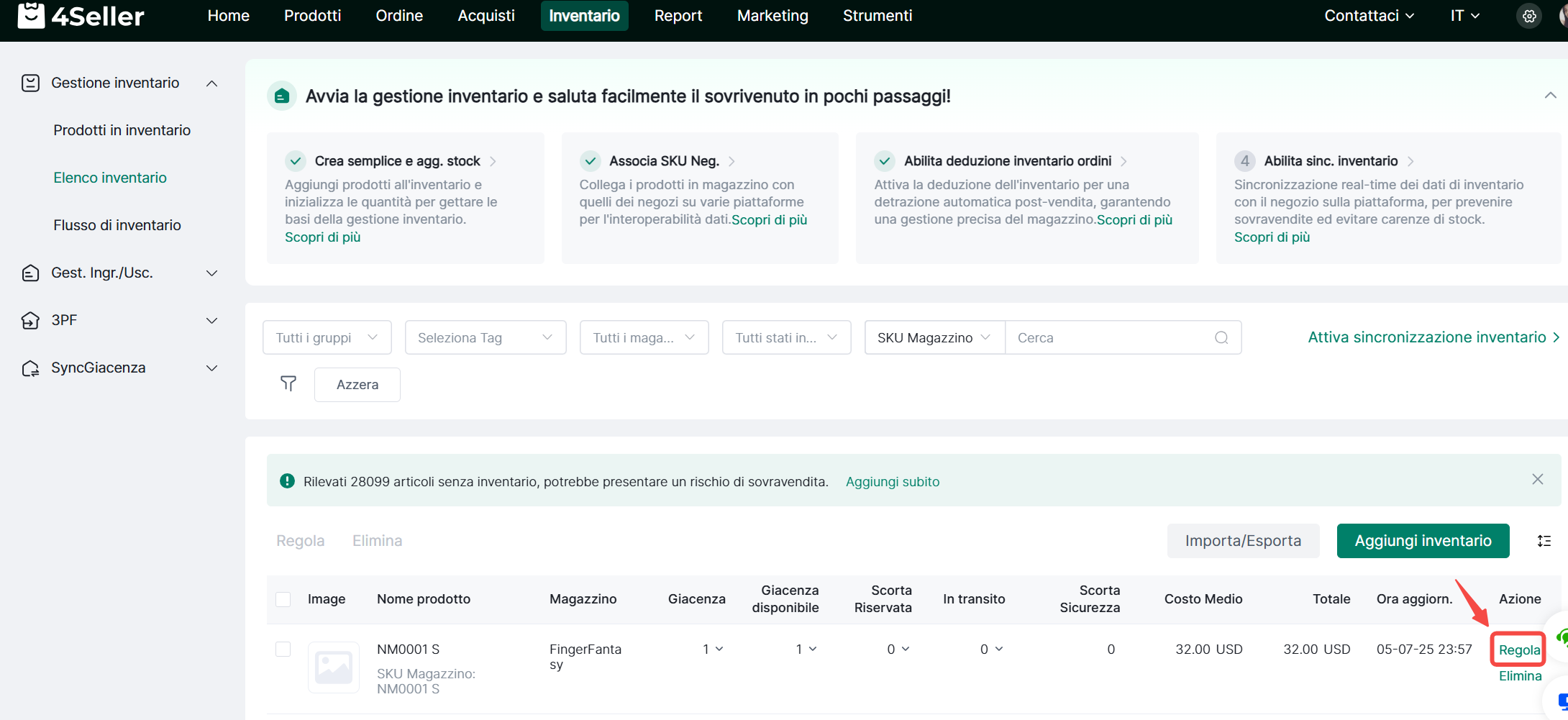This screenshot has height=720, width=1568.
Task: Open the Tutti i gruppi dropdown
Action: pos(327,337)
